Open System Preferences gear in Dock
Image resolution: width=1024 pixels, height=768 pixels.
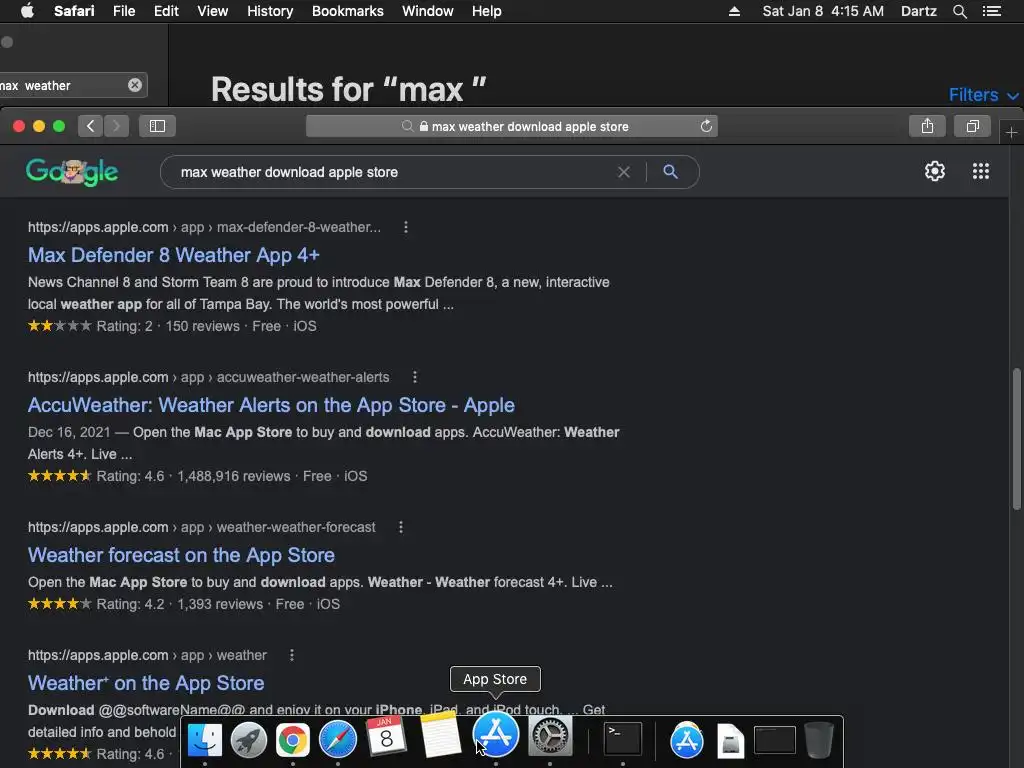(550, 736)
